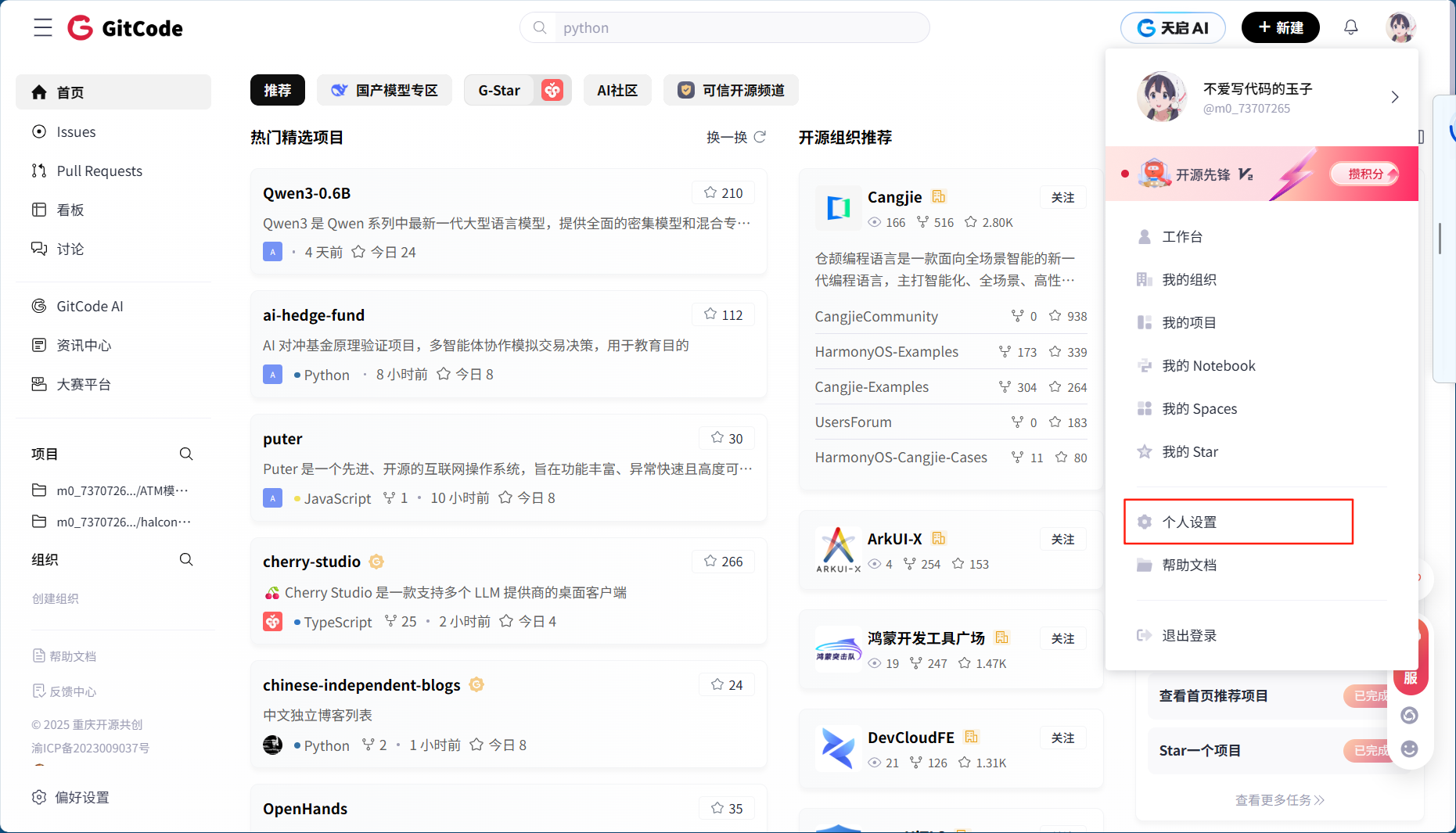Click 创建组织 link
This screenshot has width=1456, height=833.
click(56, 598)
